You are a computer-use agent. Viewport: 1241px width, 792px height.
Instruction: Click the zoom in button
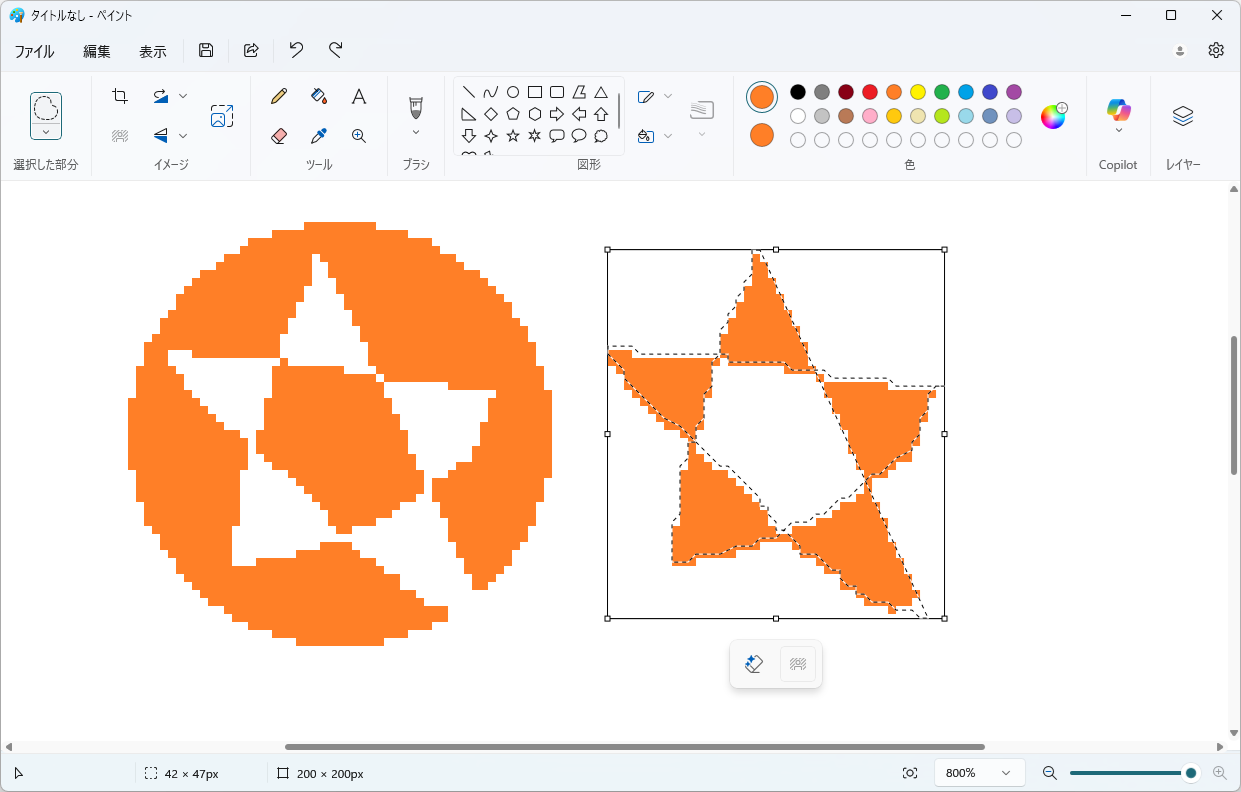(x=1220, y=773)
